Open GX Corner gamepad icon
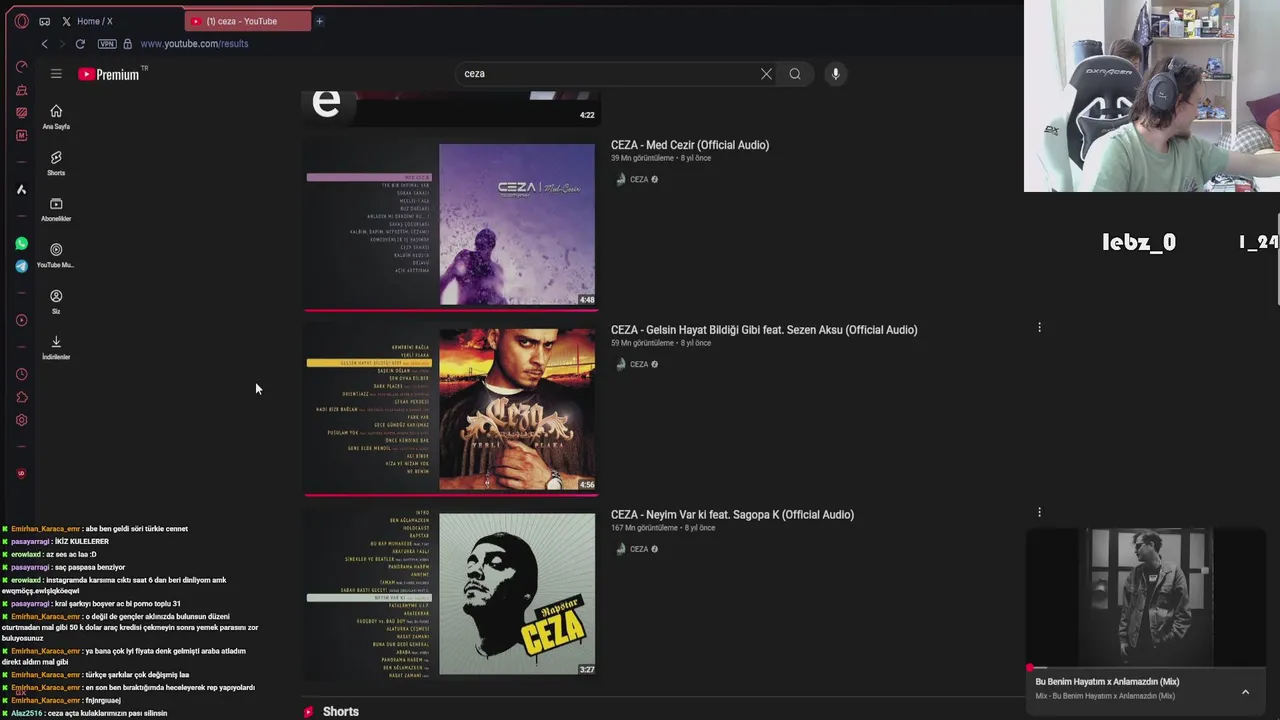This screenshot has height=720, width=1280. 45,21
